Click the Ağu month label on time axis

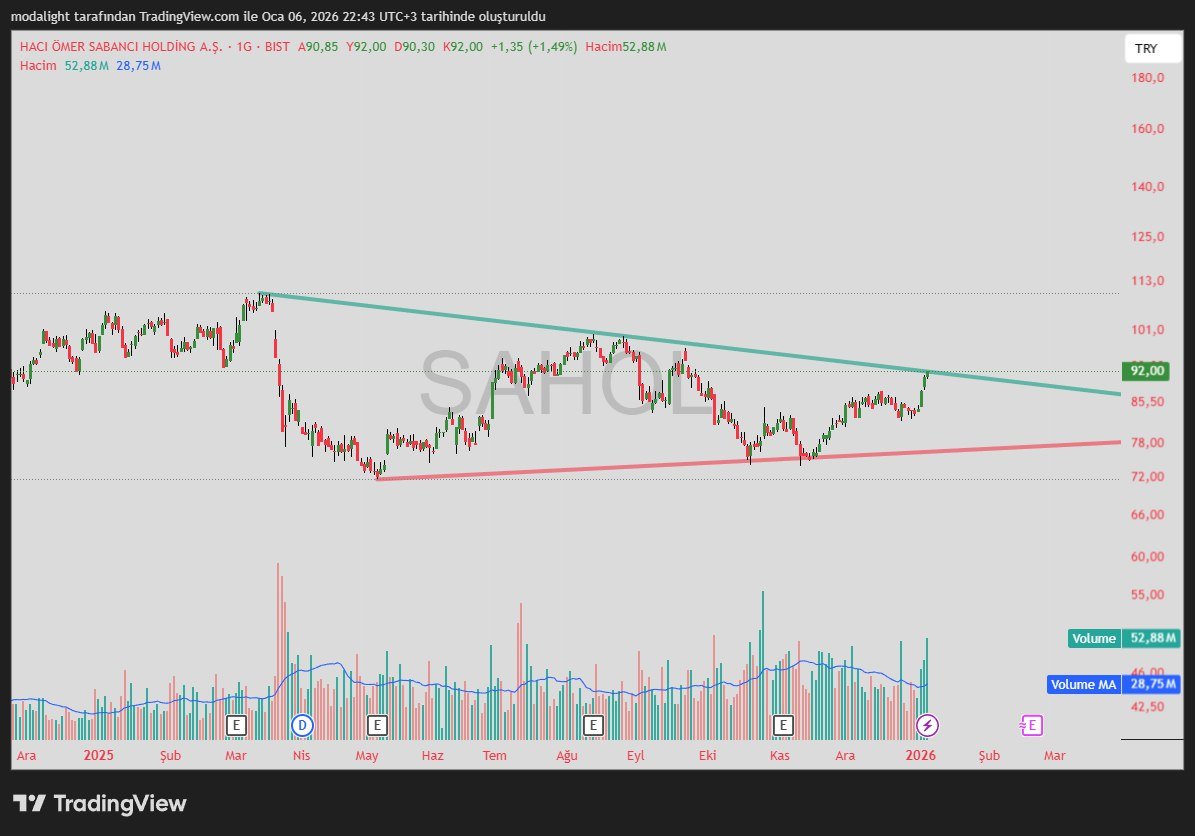tap(567, 755)
